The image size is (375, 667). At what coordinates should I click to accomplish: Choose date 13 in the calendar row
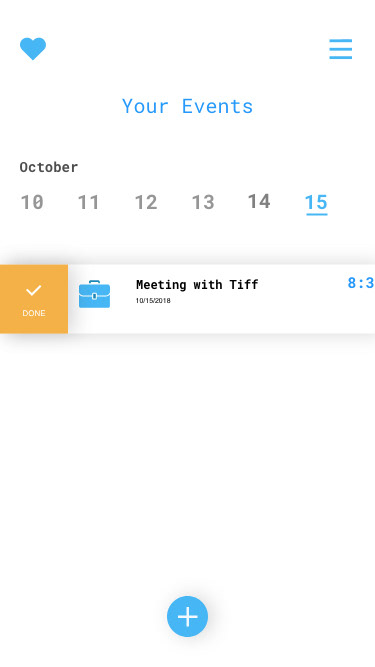[203, 202]
